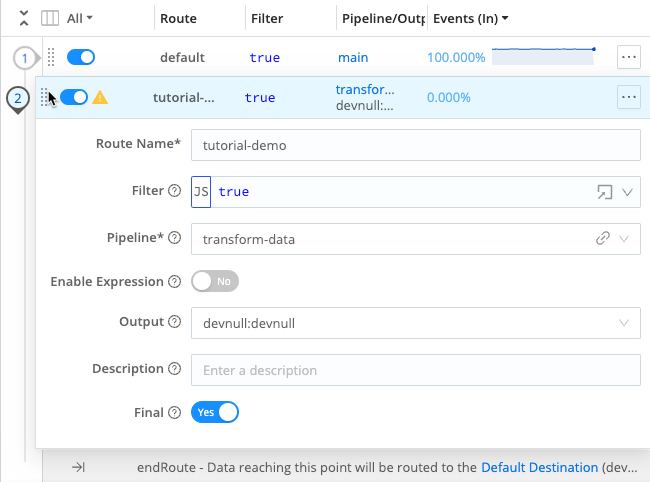Image resolution: width=650 pixels, height=482 pixels.
Task: Click the Route Name input field
Action: (x=415, y=145)
